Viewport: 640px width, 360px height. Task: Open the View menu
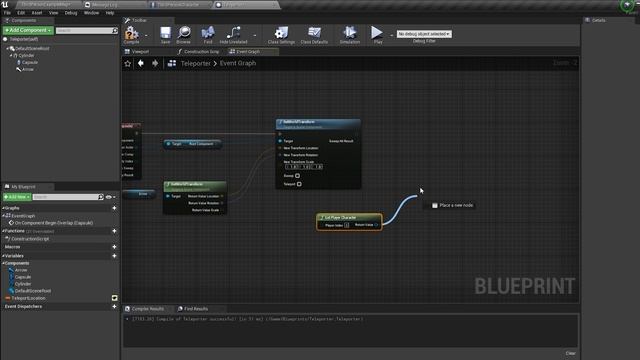(x=53, y=13)
